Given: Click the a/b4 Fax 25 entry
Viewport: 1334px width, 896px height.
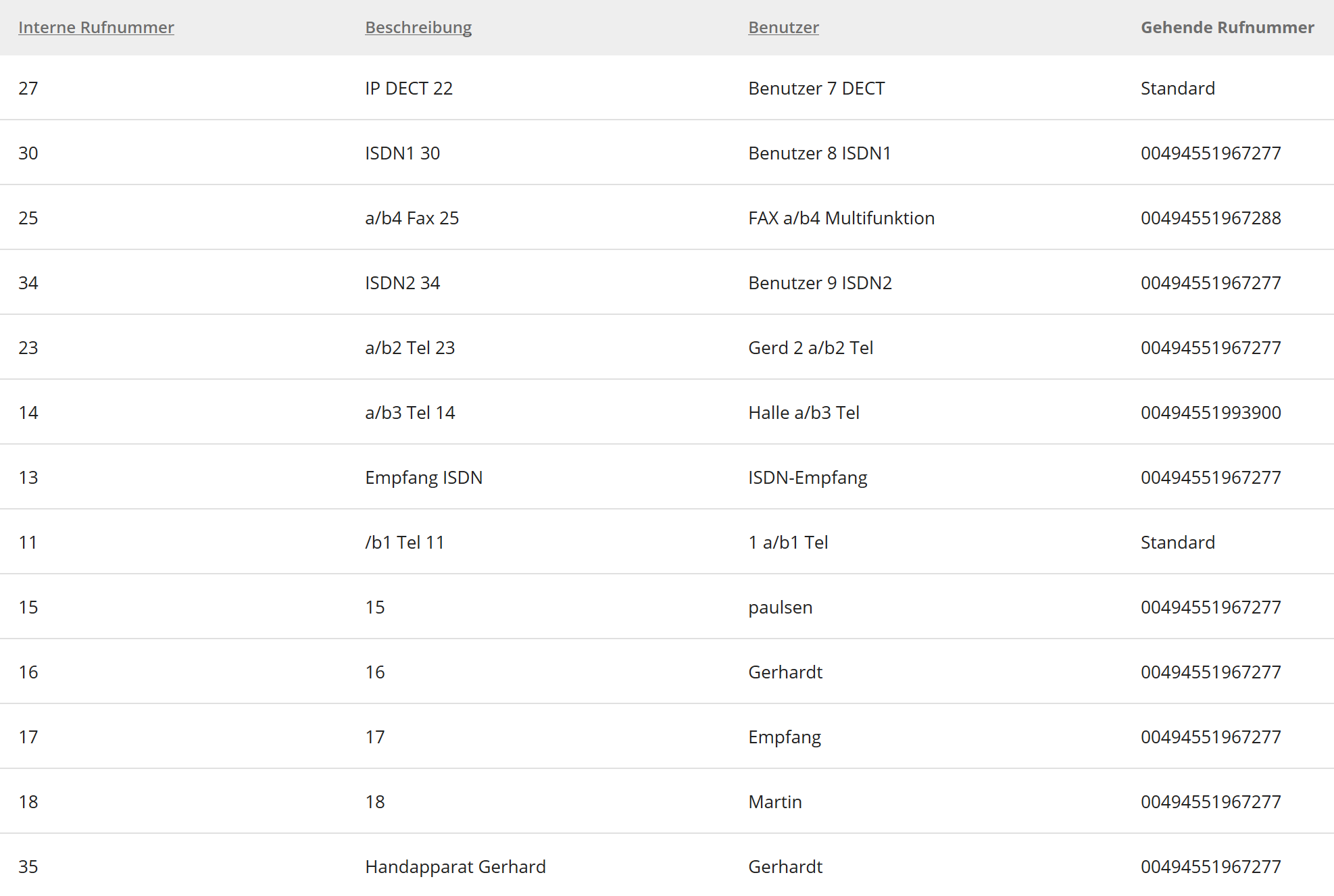Looking at the screenshot, I should pos(412,218).
